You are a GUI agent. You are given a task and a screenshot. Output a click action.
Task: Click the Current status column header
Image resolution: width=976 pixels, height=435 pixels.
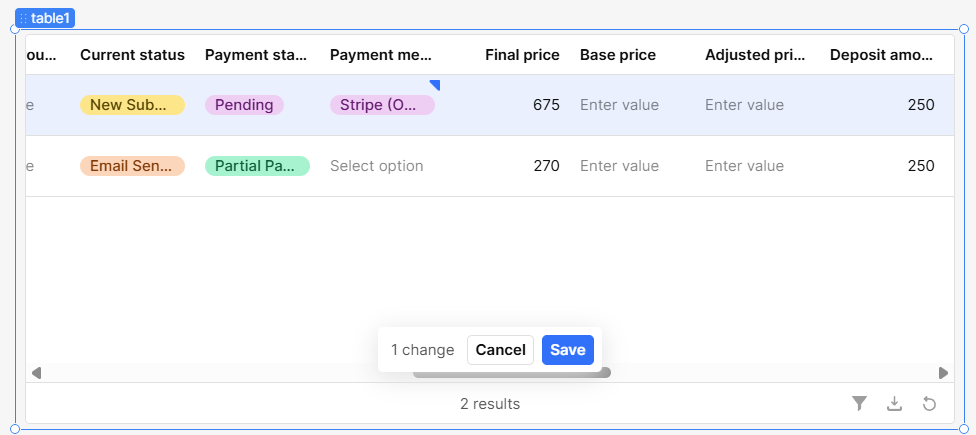[x=132, y=55]
